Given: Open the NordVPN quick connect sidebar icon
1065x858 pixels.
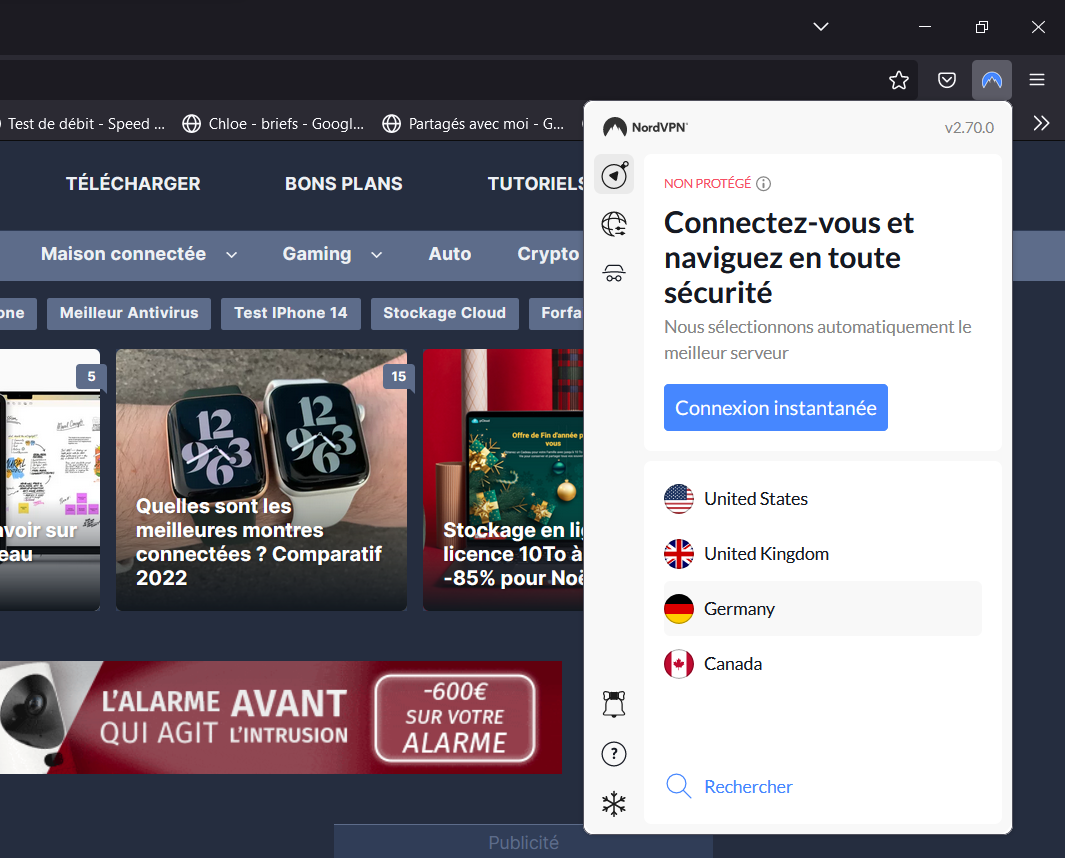Looking at the screenshot, I should tap(614, 175).
